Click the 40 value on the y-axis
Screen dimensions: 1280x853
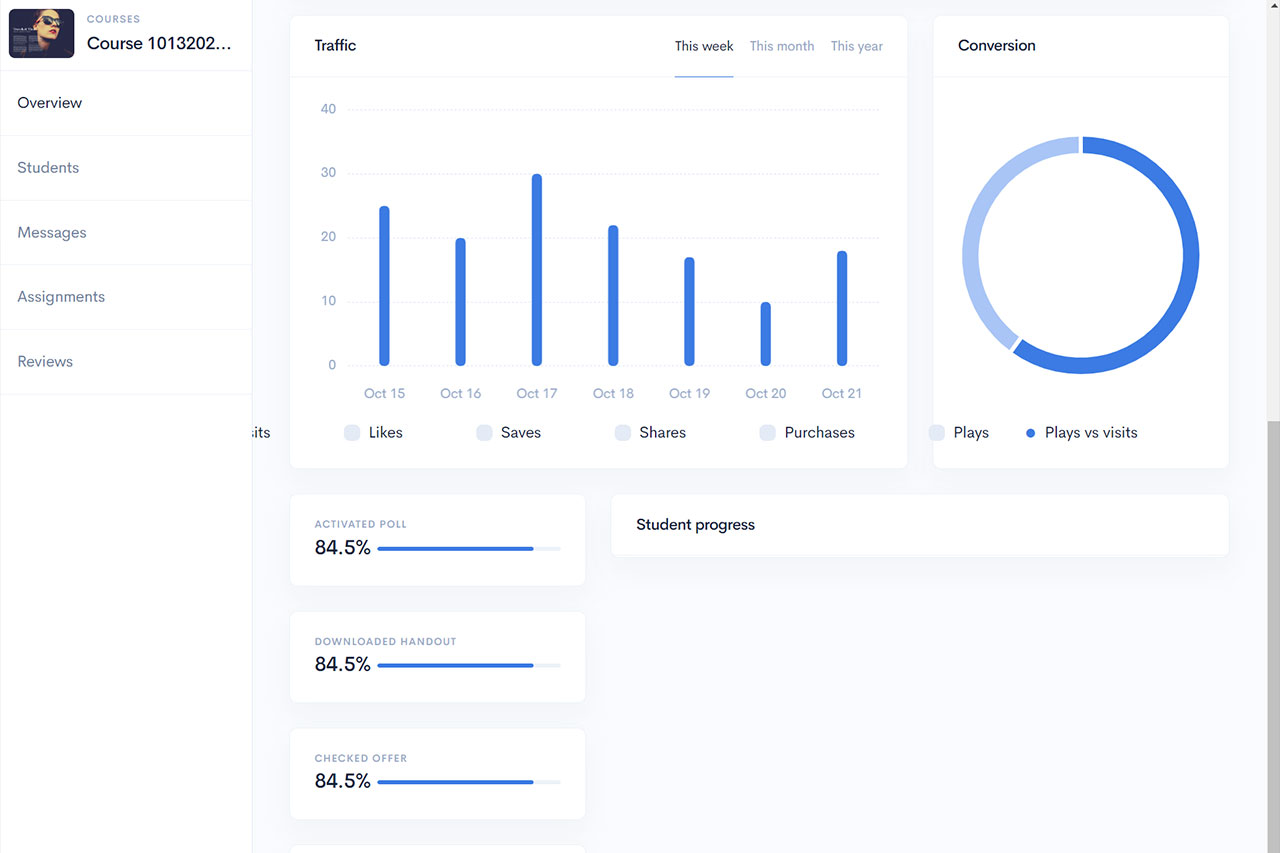[x=328, y=109]
